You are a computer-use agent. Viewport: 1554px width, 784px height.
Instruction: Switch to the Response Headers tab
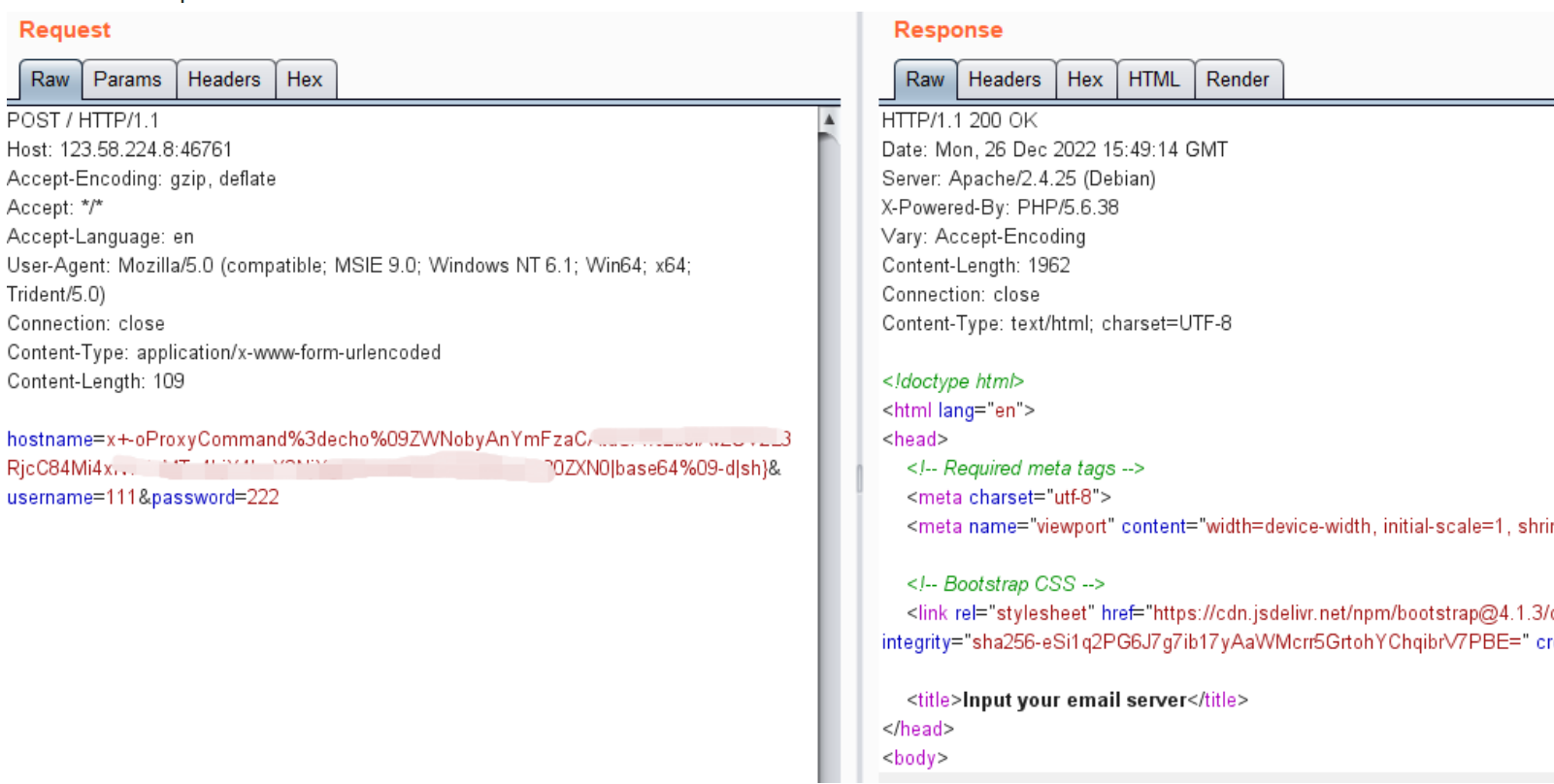point(1005,80)
